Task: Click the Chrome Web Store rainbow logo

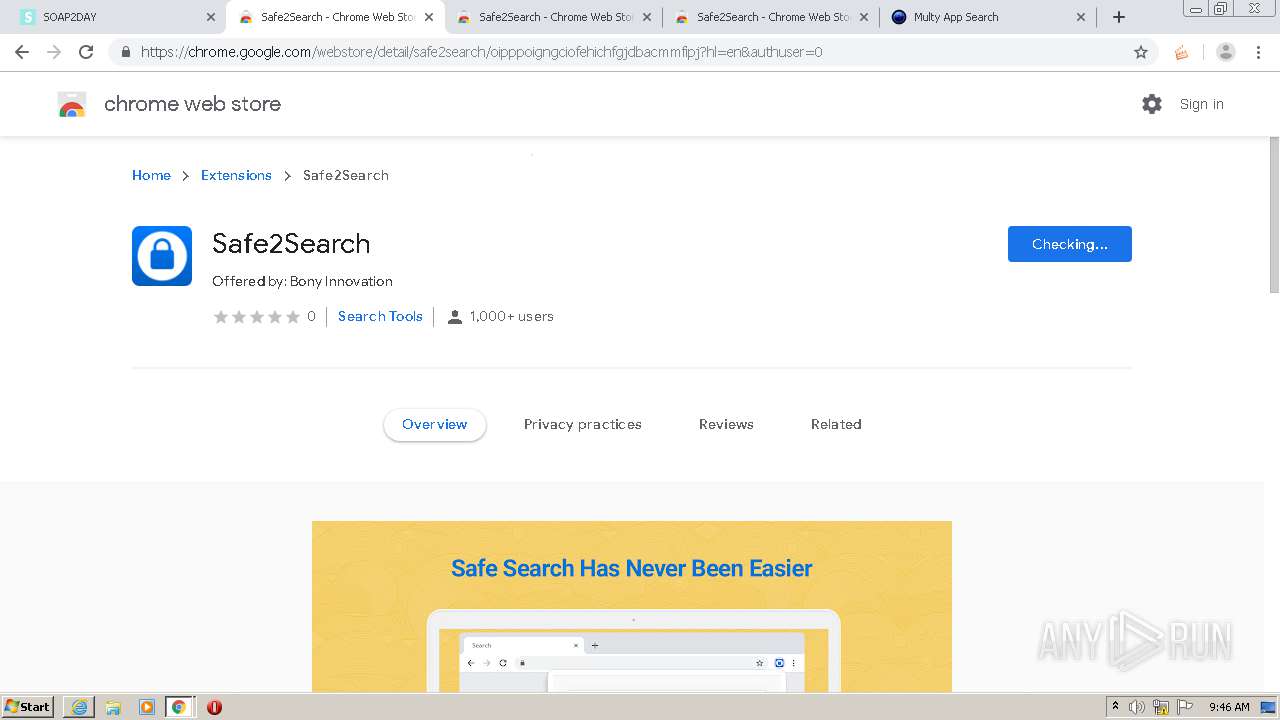Action: 72,104
